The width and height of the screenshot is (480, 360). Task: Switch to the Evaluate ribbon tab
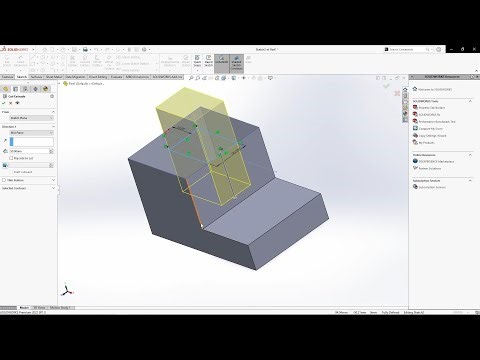(x=116, y=77)
